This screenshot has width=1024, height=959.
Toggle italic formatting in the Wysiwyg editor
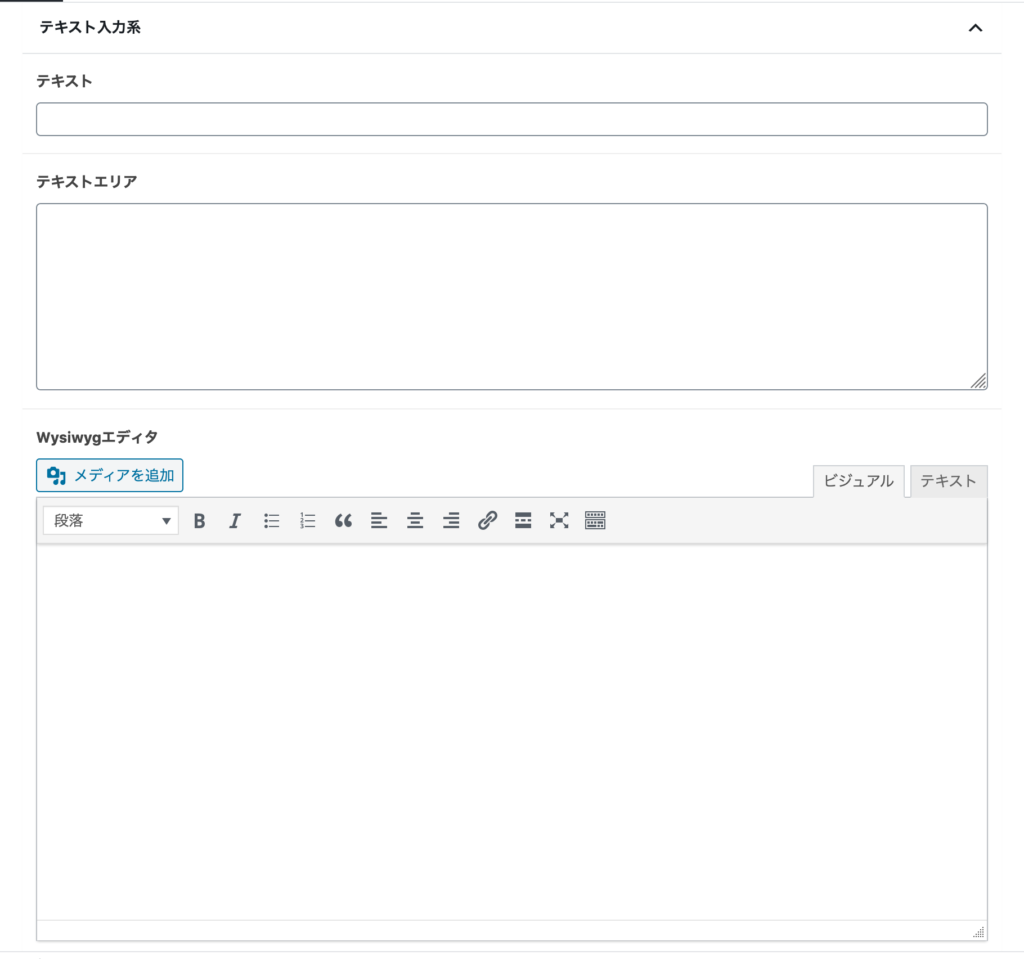(235, 521)
